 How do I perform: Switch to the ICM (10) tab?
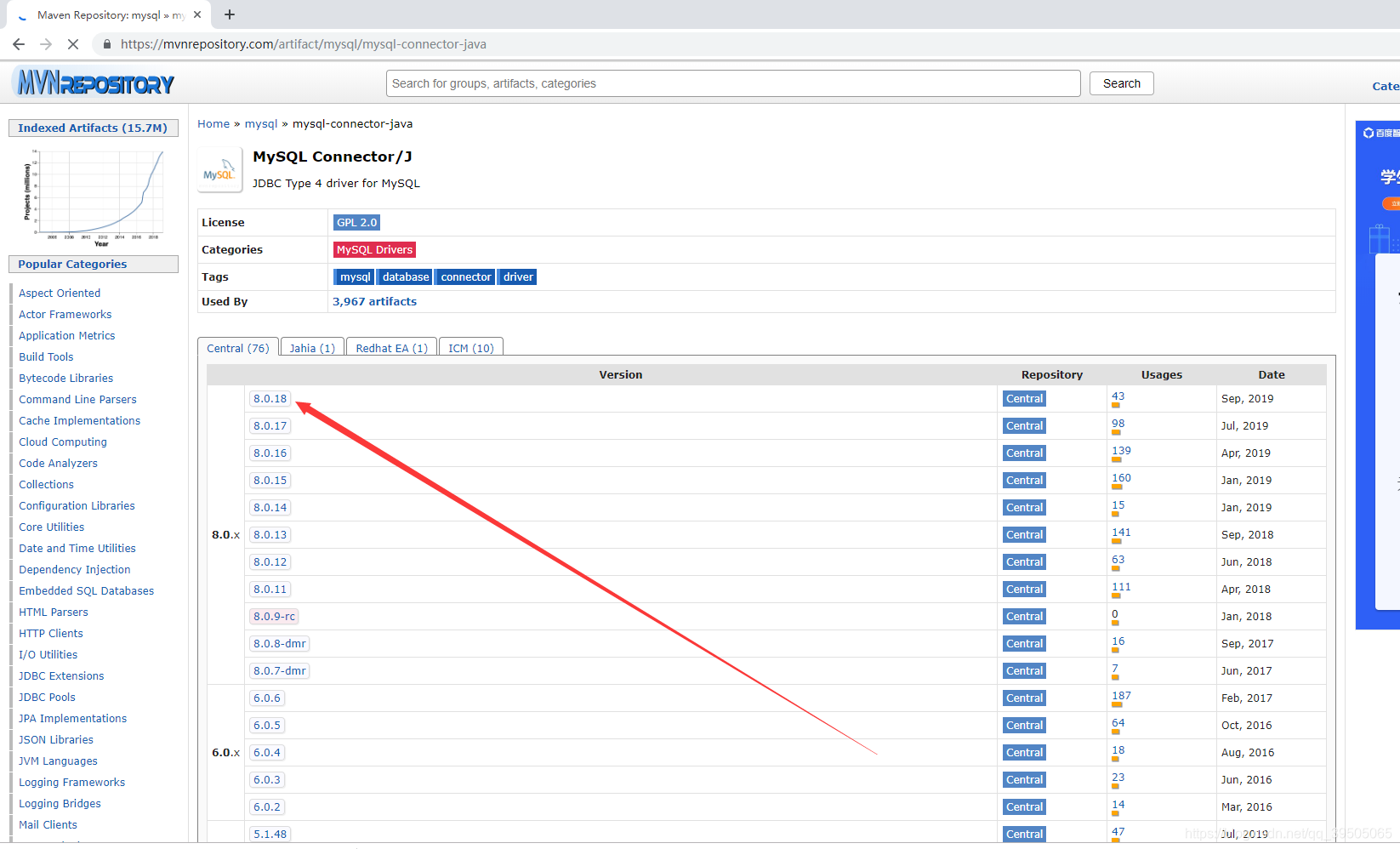coord(471,348)
